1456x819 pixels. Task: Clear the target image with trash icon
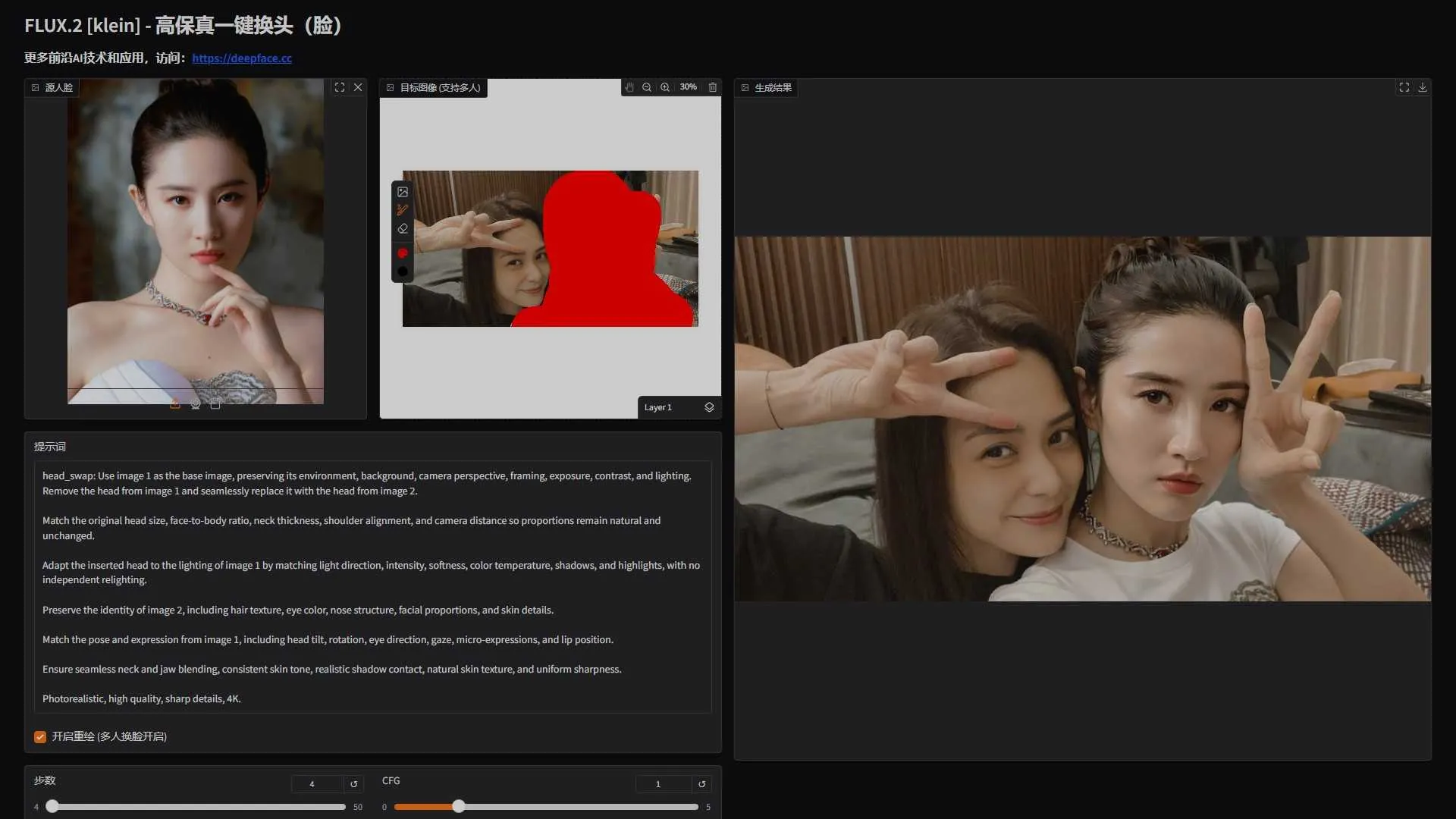713,87
